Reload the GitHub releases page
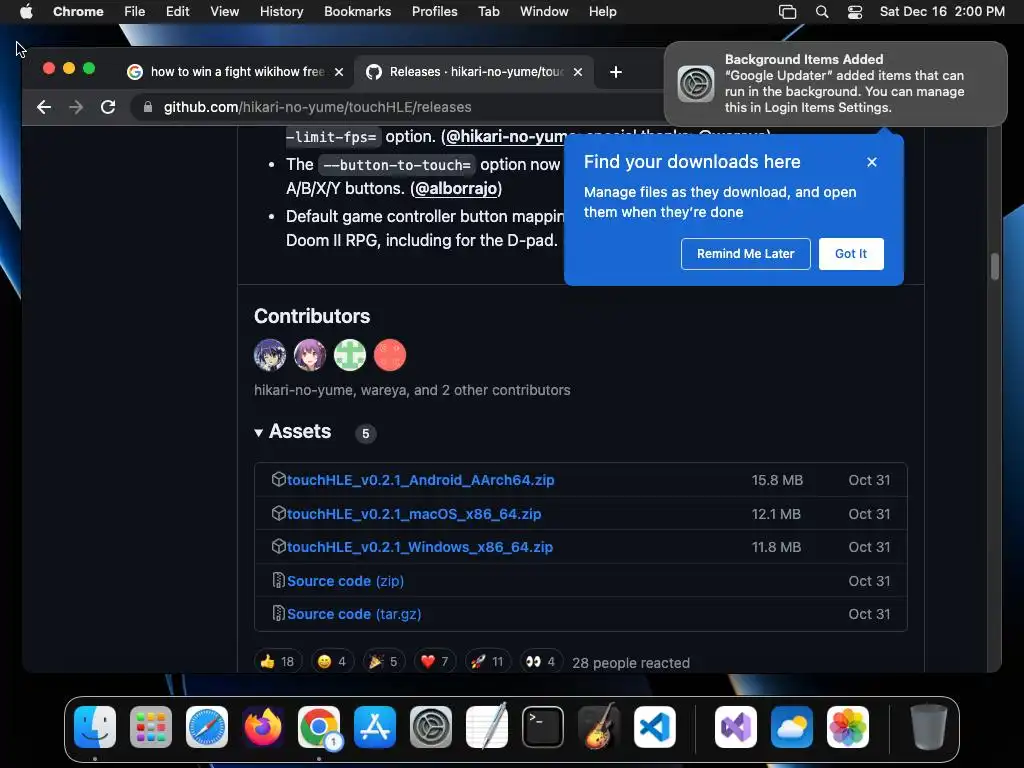The image size is (1024, 768). (x=108, y=107)
